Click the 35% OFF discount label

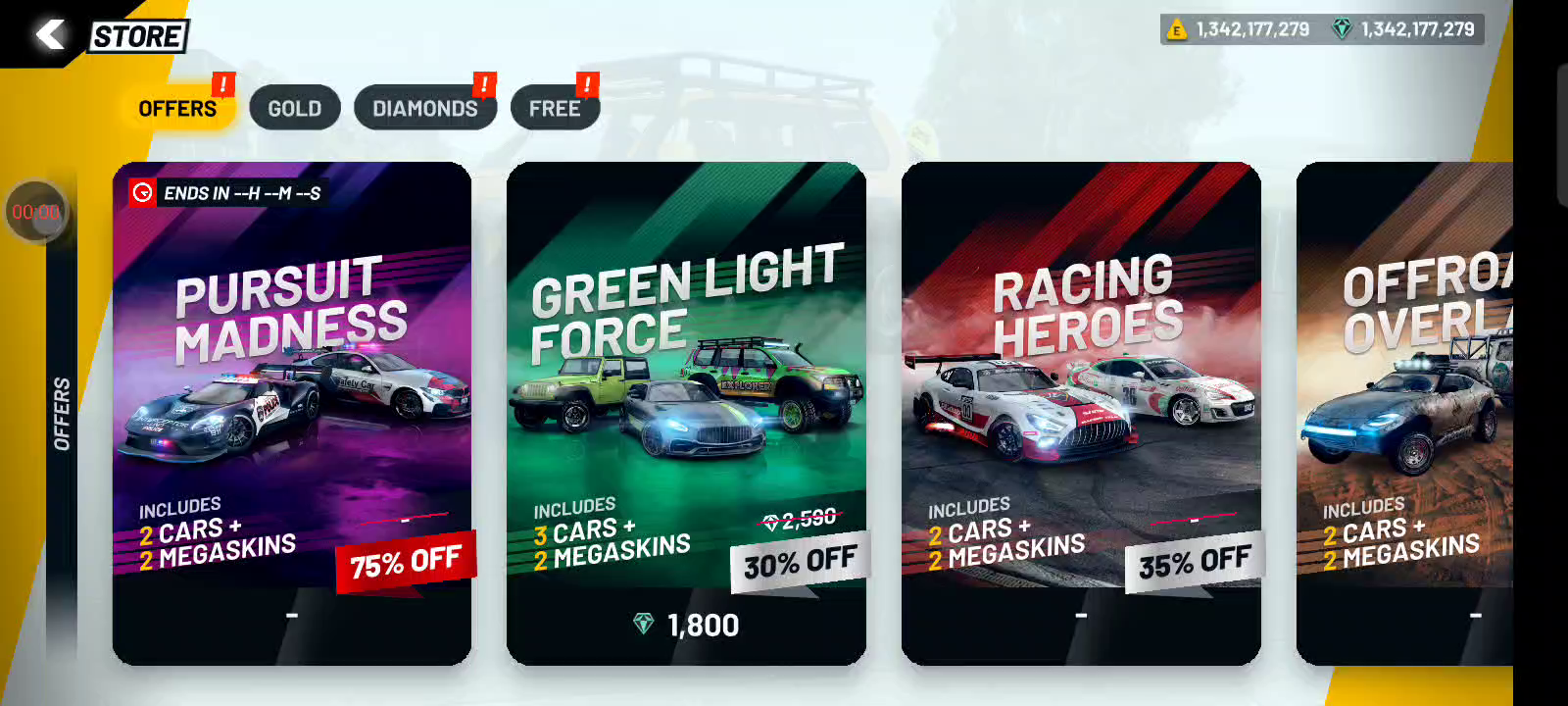tap(1195, 562)
